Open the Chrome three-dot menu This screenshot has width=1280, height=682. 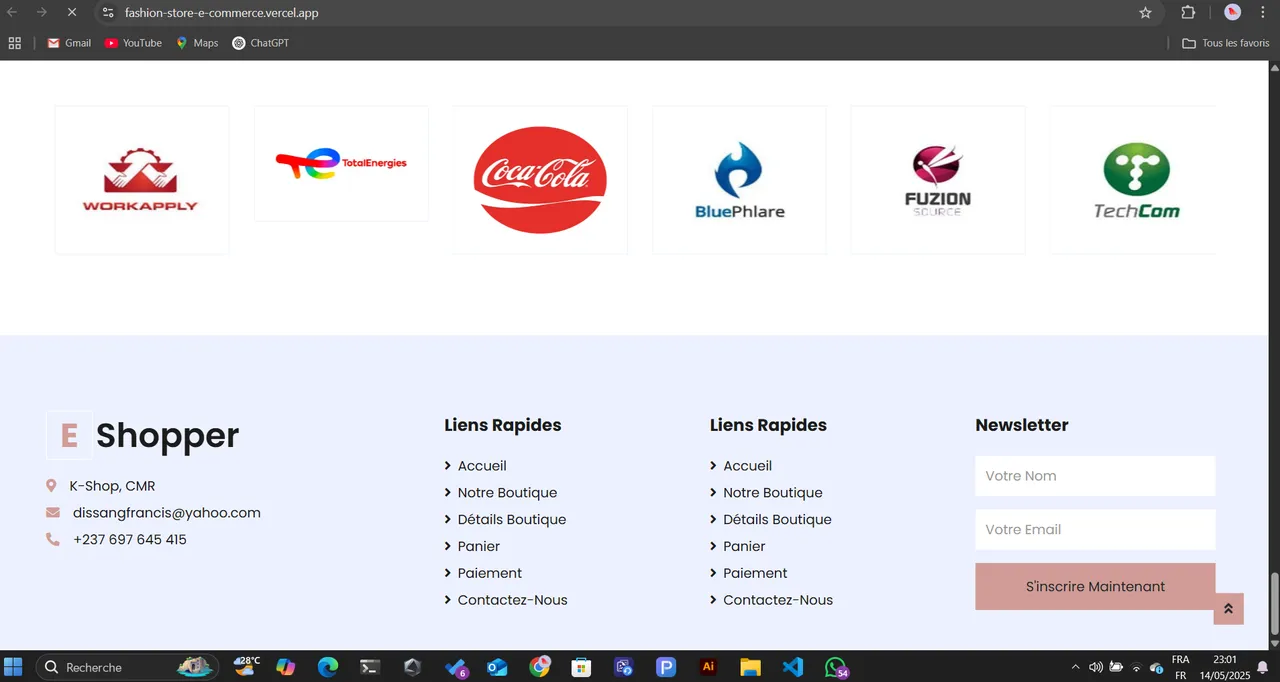1262,13
